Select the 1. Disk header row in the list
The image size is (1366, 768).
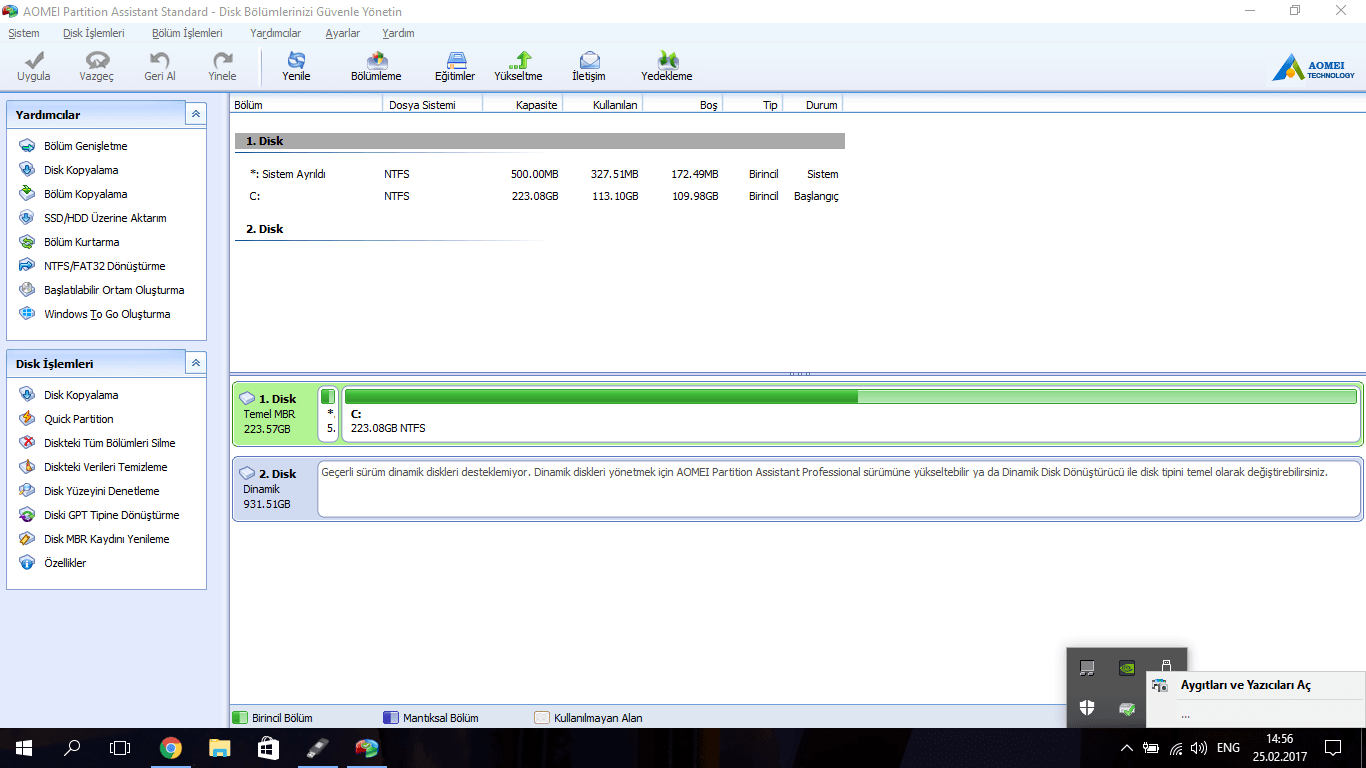coord(540,141)
